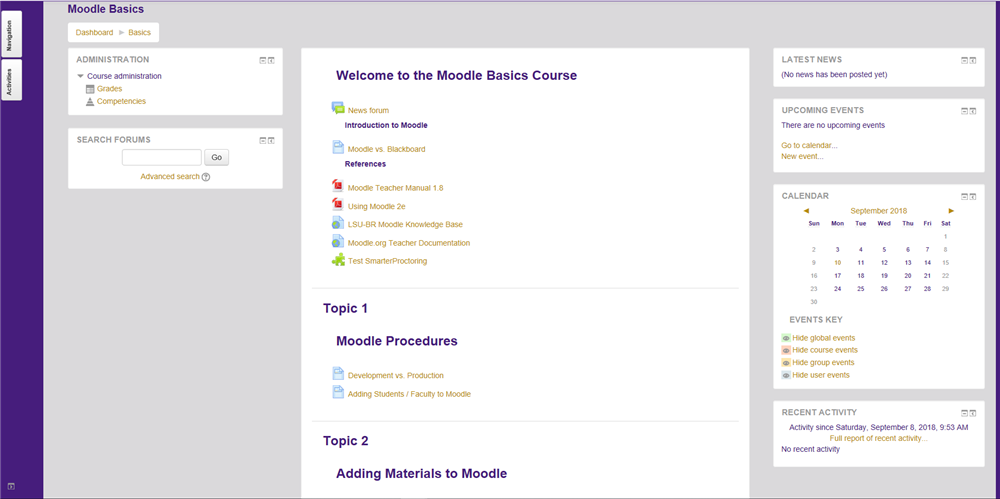Click the Moodle Teacher Manual 1.8 PDF icon

pyautogui.click(x=338, y=186)
